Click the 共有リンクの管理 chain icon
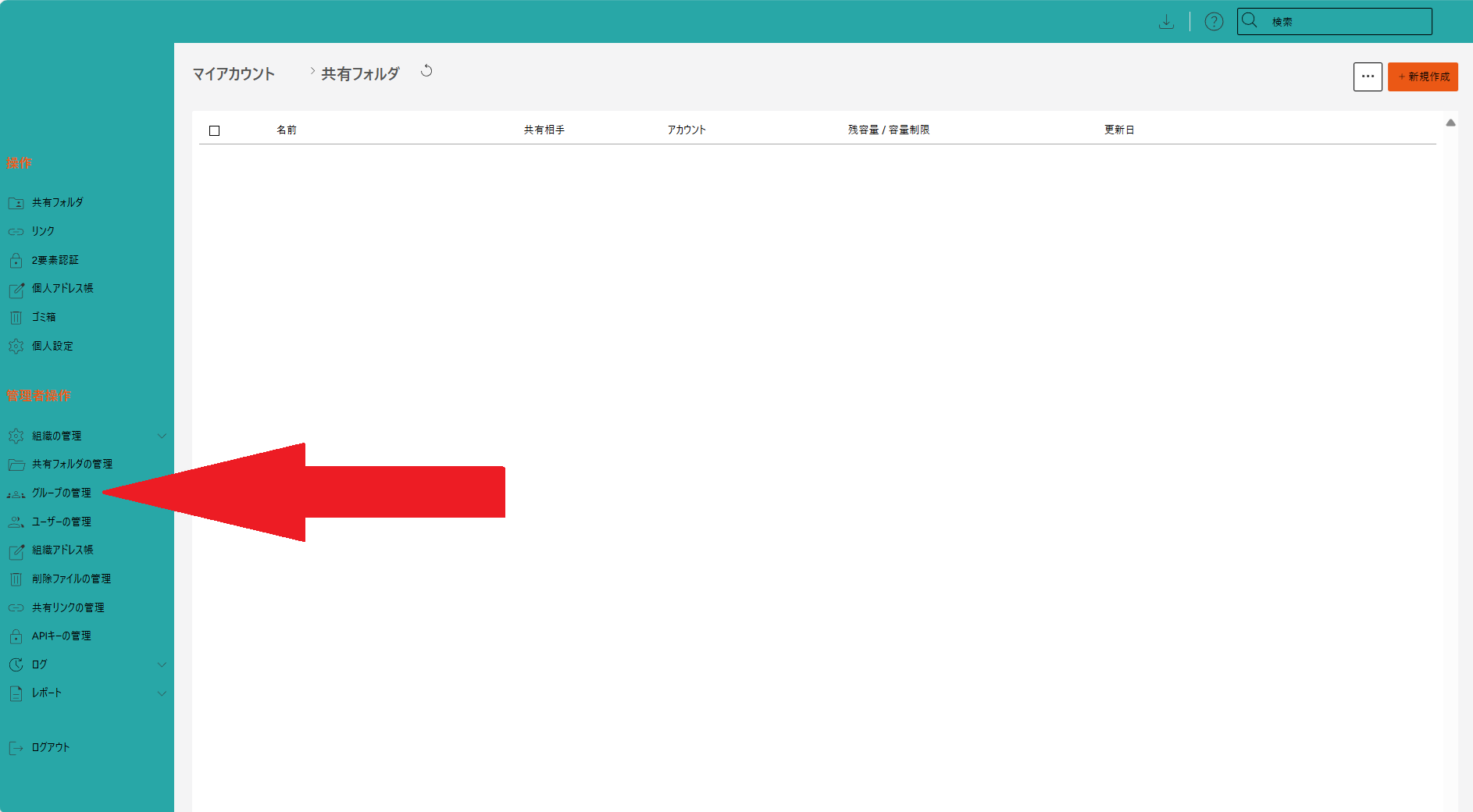The height and width of the screenshot is (812, 1473). (16, 607)
